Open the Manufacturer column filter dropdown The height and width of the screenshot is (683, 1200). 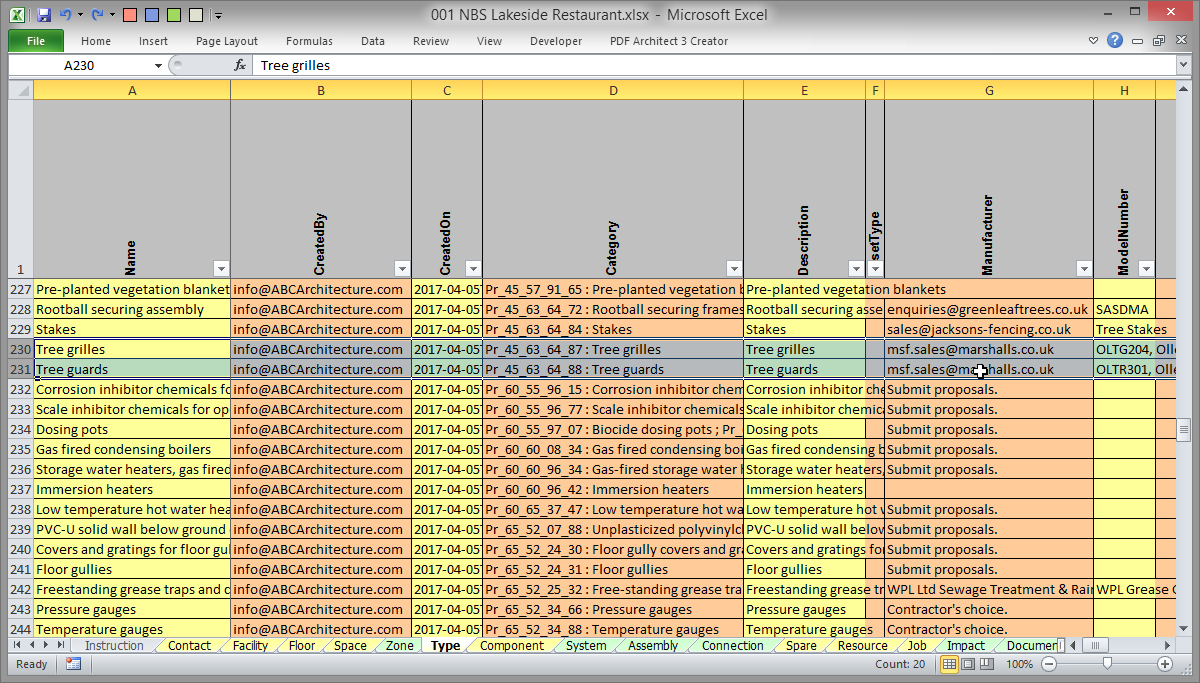[1082, 268]
